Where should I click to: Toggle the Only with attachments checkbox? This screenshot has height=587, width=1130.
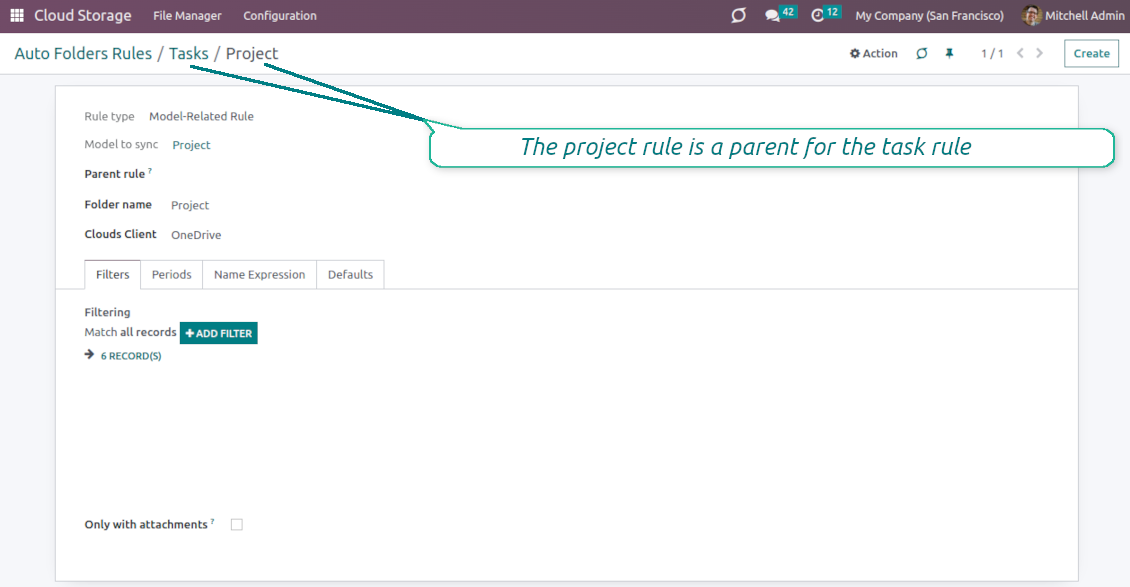point(237,525)
